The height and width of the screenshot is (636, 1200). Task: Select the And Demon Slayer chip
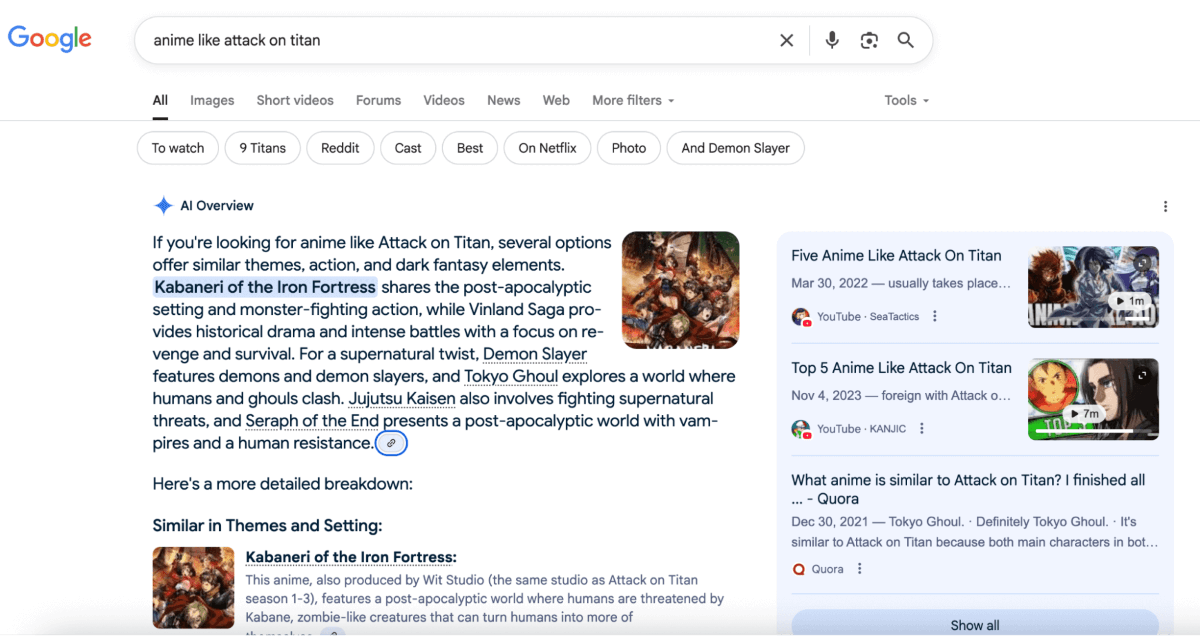point(735,148)
